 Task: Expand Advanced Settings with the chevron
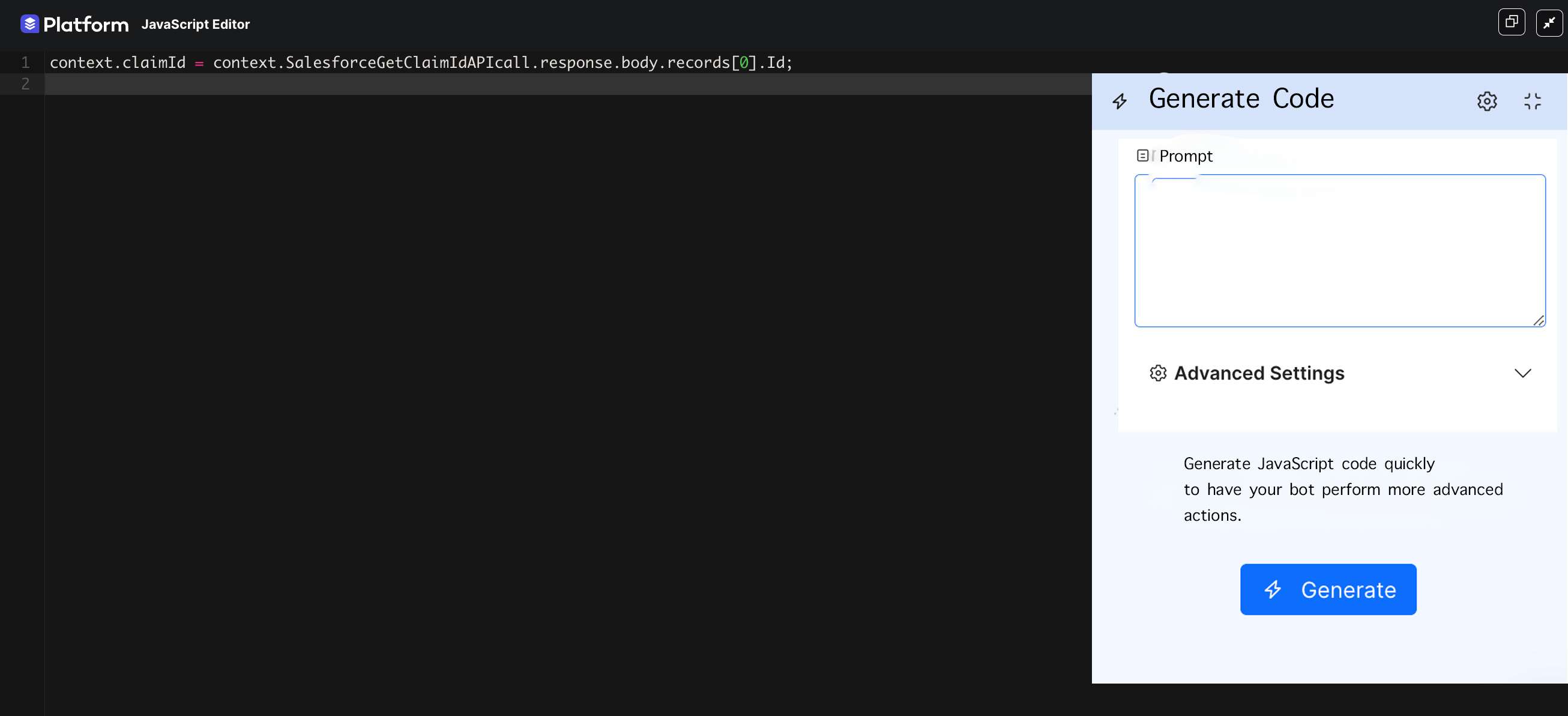[x=1522, y=373]
